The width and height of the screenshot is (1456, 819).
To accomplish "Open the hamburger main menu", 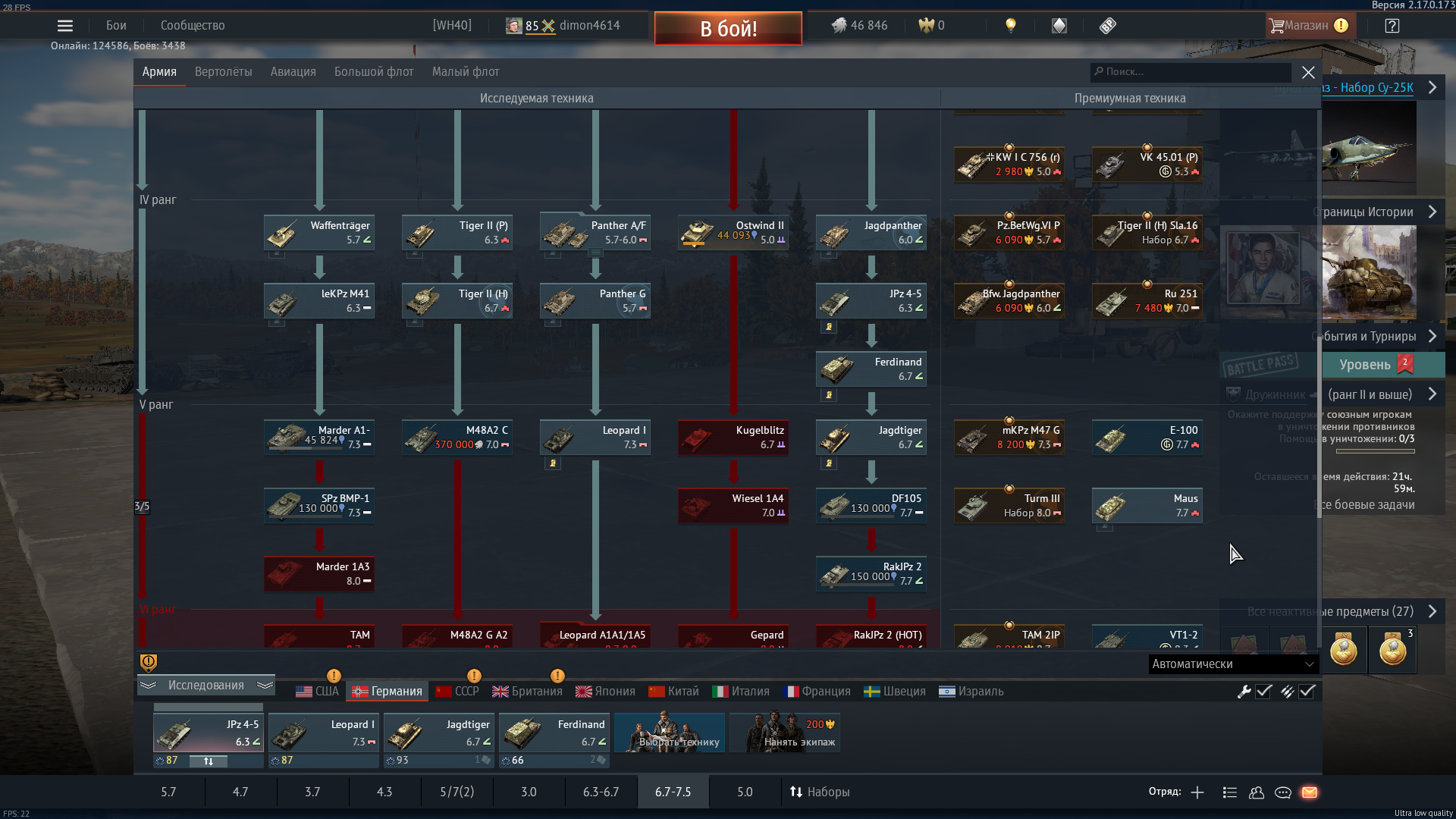I will [x=65, y=26].
